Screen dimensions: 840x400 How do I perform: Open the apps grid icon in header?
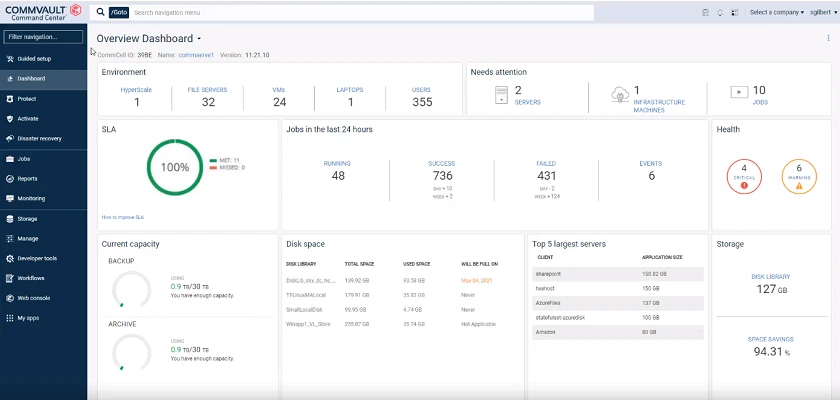(x=734, y=12)
